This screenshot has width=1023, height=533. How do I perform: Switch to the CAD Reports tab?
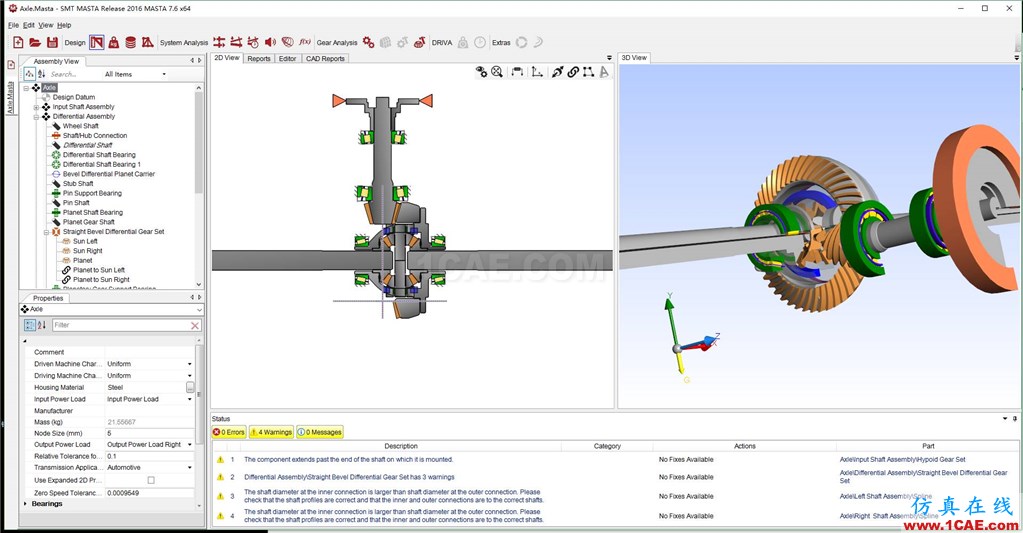click(325, 59)
